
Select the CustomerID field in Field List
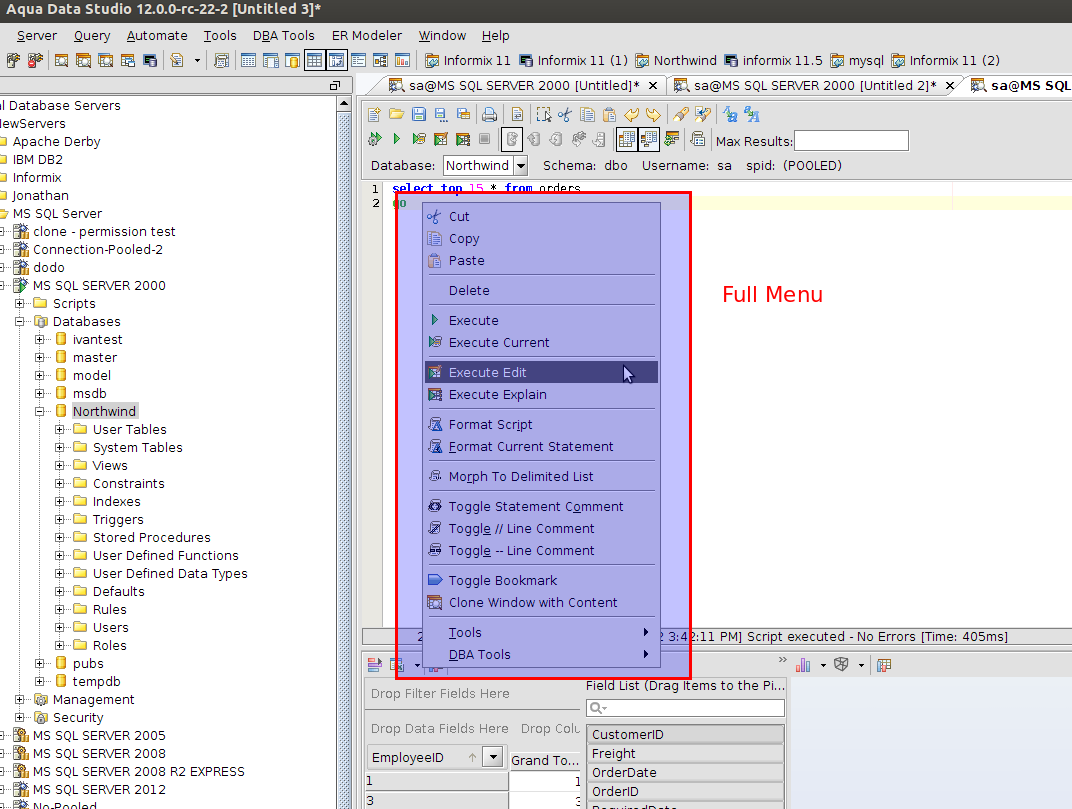click(685, 734)
